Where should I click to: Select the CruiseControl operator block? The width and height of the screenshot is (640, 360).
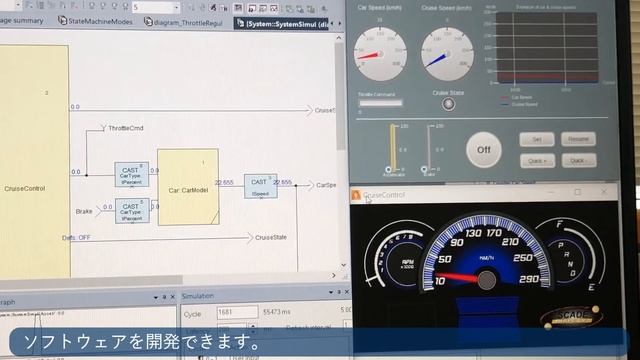click(34, 161)
